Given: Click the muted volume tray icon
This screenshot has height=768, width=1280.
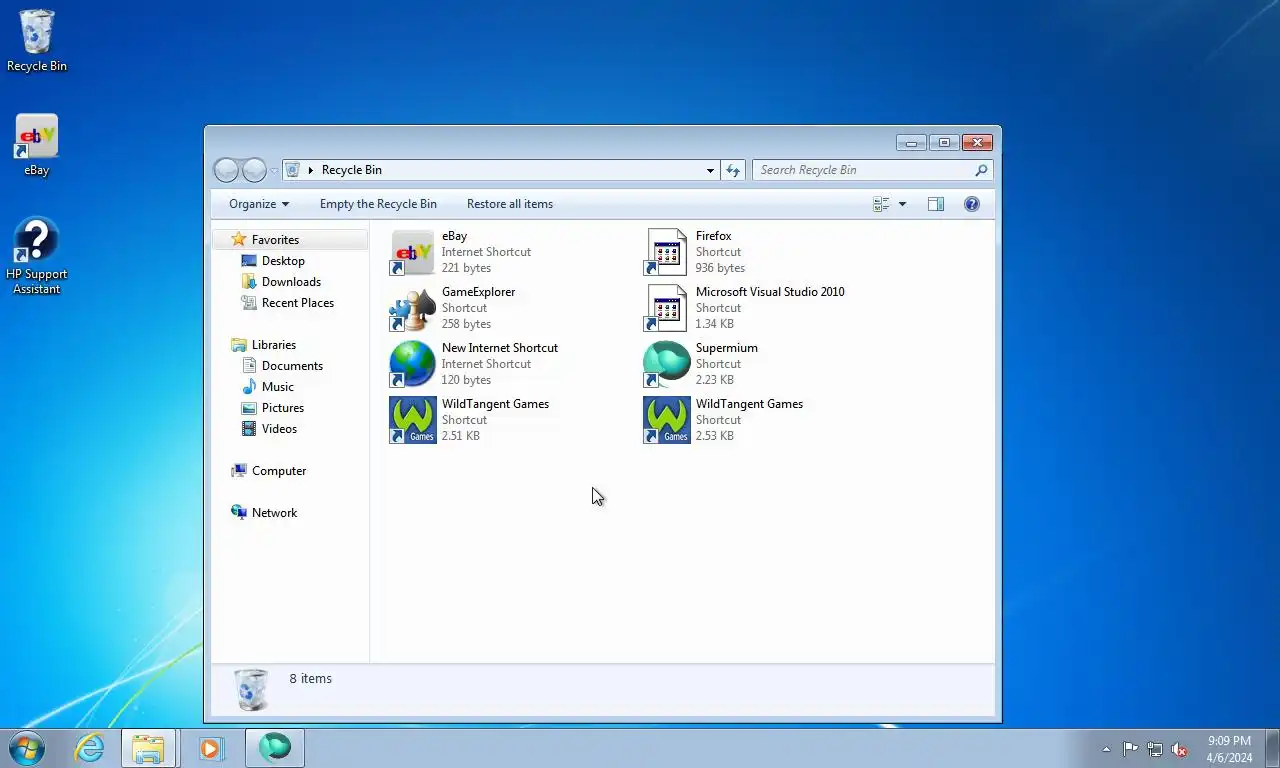Looking at the screenshot, I should [1180, 749].
